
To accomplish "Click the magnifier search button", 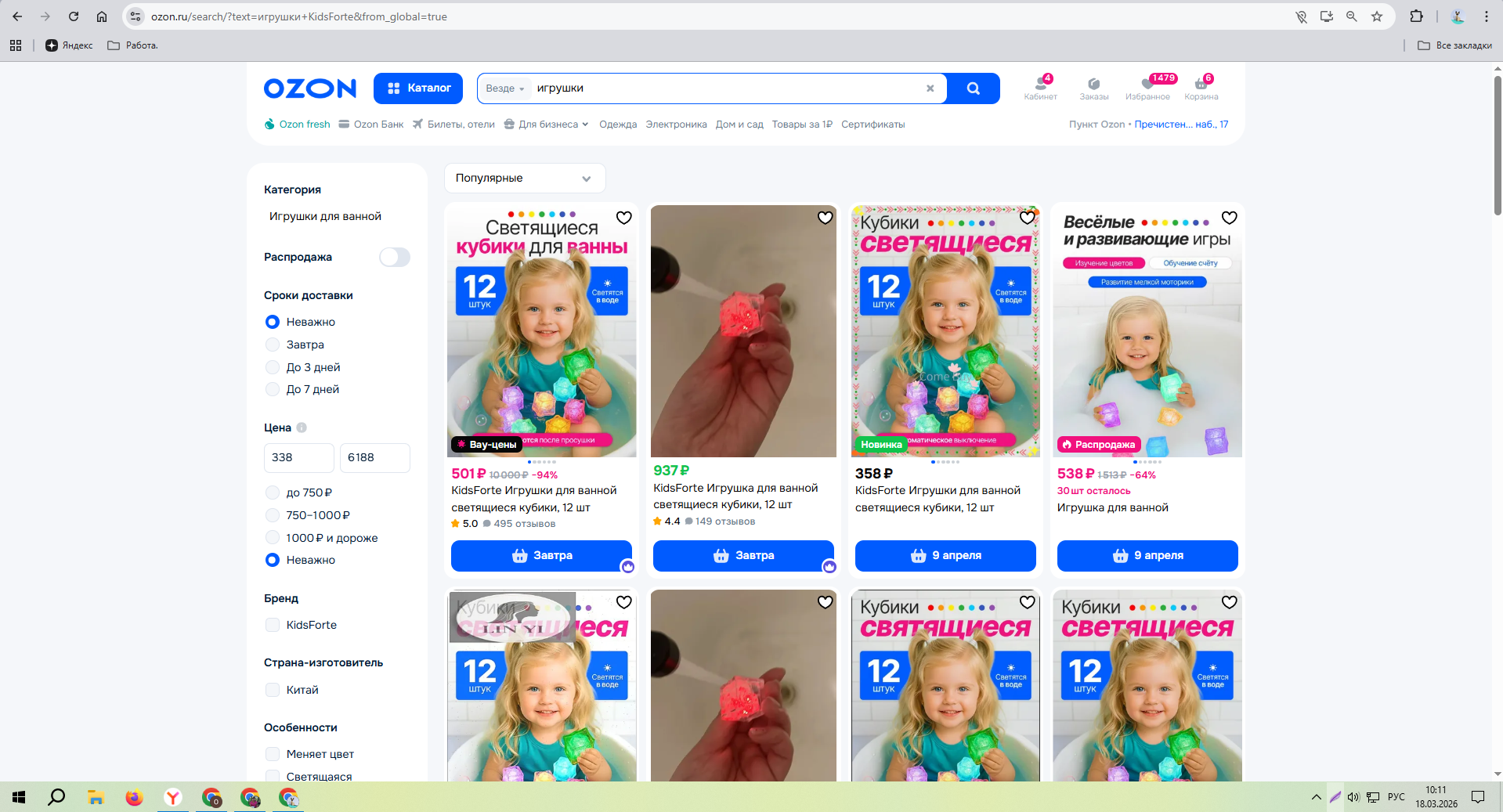I will tap(973, 88).
